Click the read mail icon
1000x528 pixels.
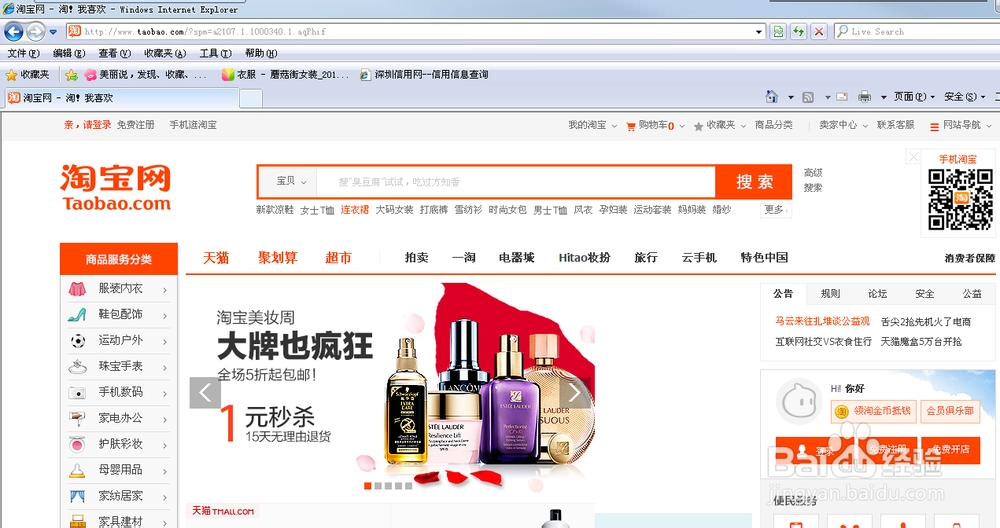(x=842, y=97)
